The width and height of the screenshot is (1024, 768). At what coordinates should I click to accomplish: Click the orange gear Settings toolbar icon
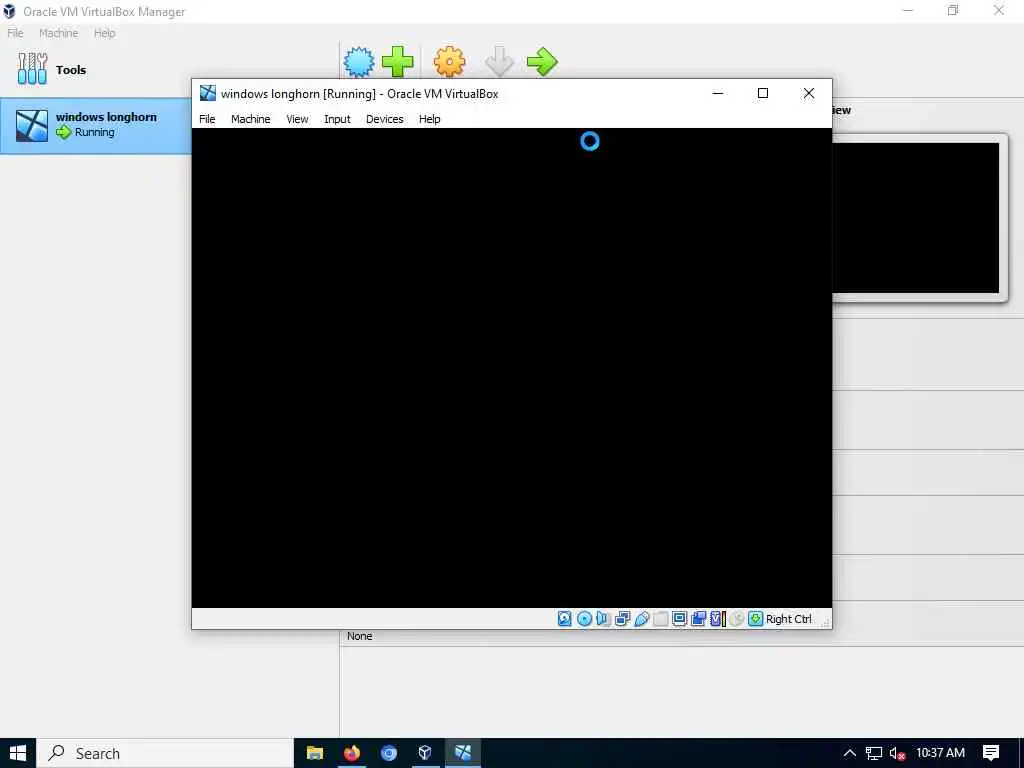click(450, 62)
